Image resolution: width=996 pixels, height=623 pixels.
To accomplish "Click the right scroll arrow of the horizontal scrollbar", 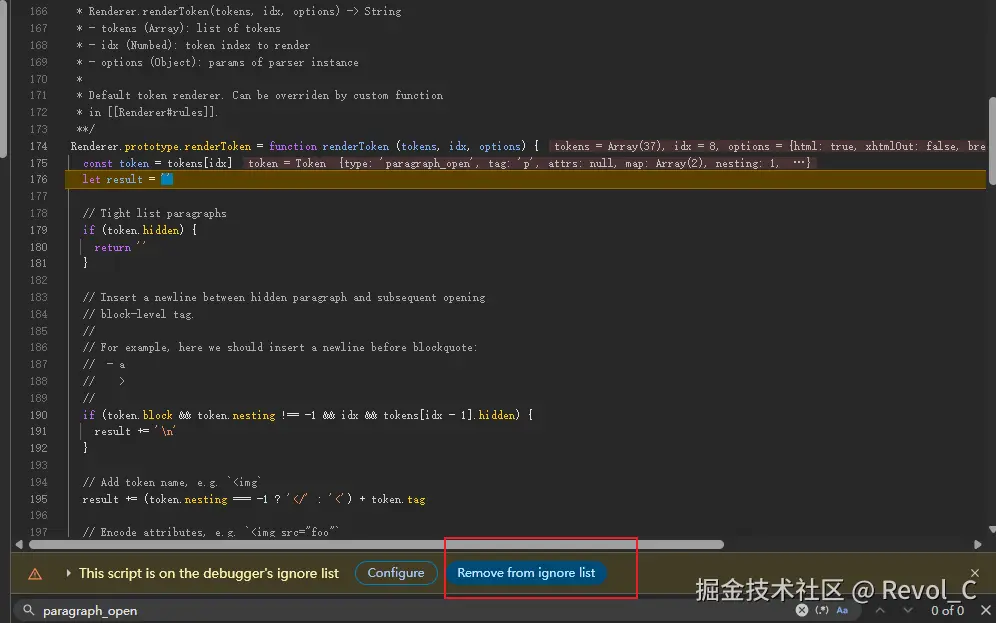I will coord(978,544).
